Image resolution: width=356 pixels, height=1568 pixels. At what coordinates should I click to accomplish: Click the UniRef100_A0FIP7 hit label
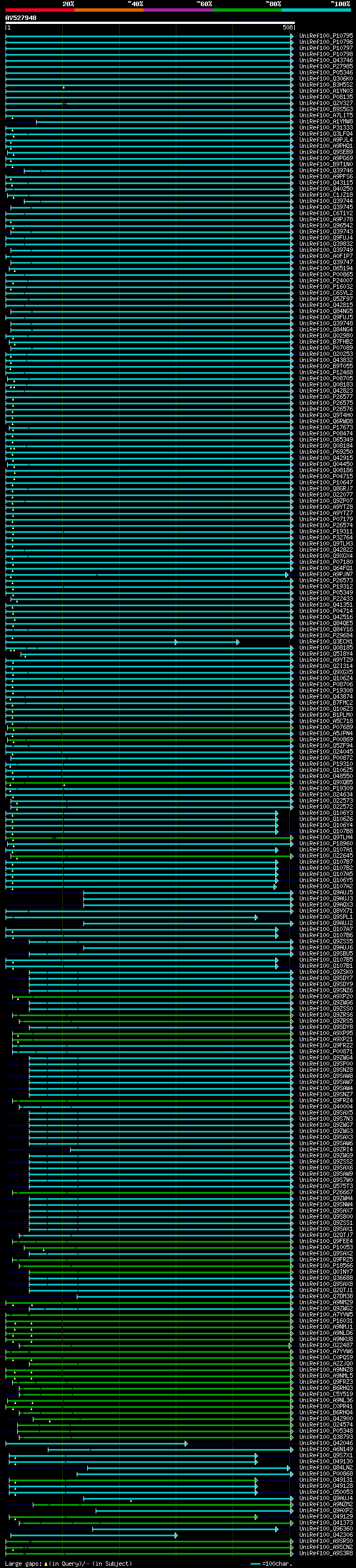point(326,256)
